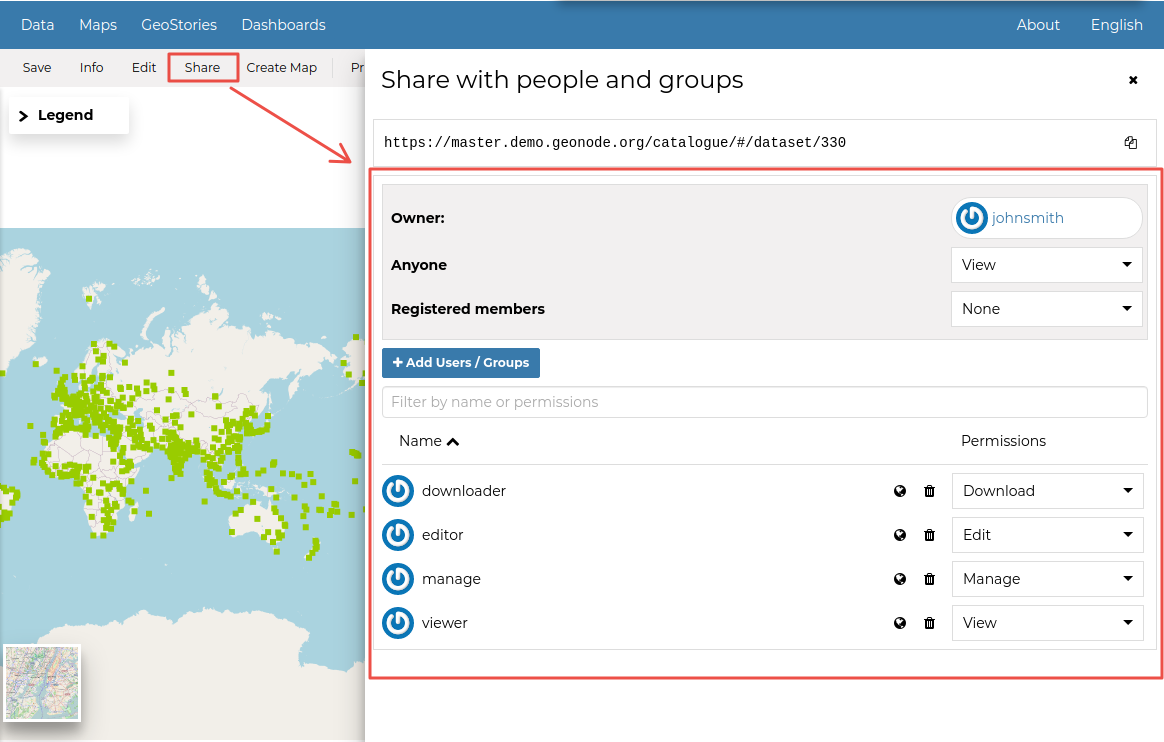This screenshot has height=742, width=1164.
Task: Delete the downloader user entry
Action: (x=929, y=491)
